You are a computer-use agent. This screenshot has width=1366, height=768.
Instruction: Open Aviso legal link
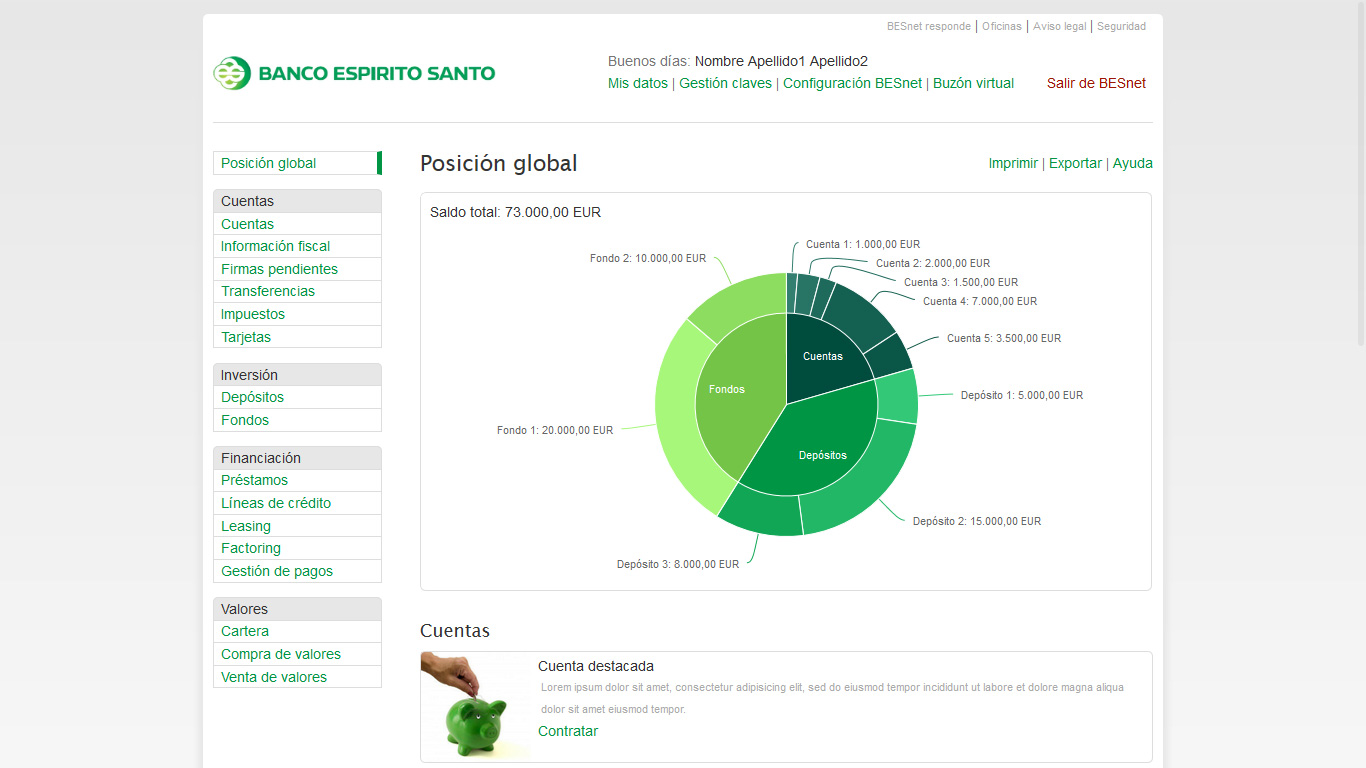point(1059,26)
